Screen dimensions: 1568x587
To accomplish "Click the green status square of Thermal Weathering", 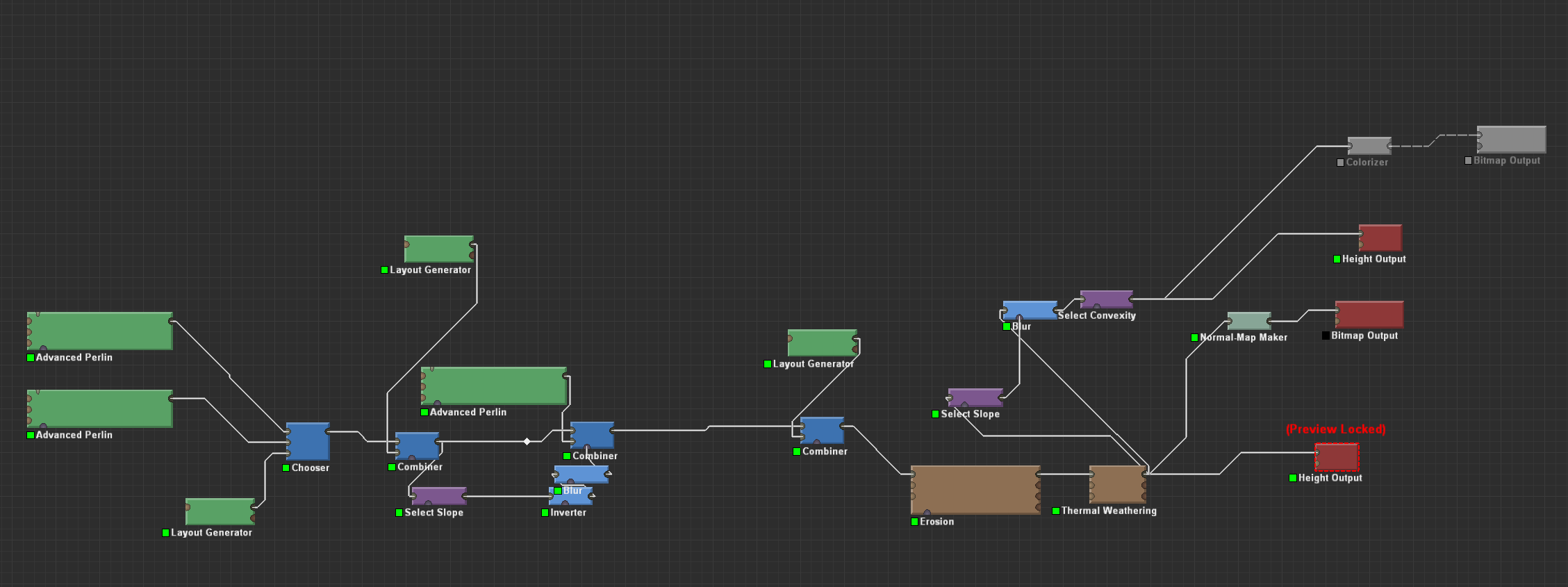I will click(1056, 511).
